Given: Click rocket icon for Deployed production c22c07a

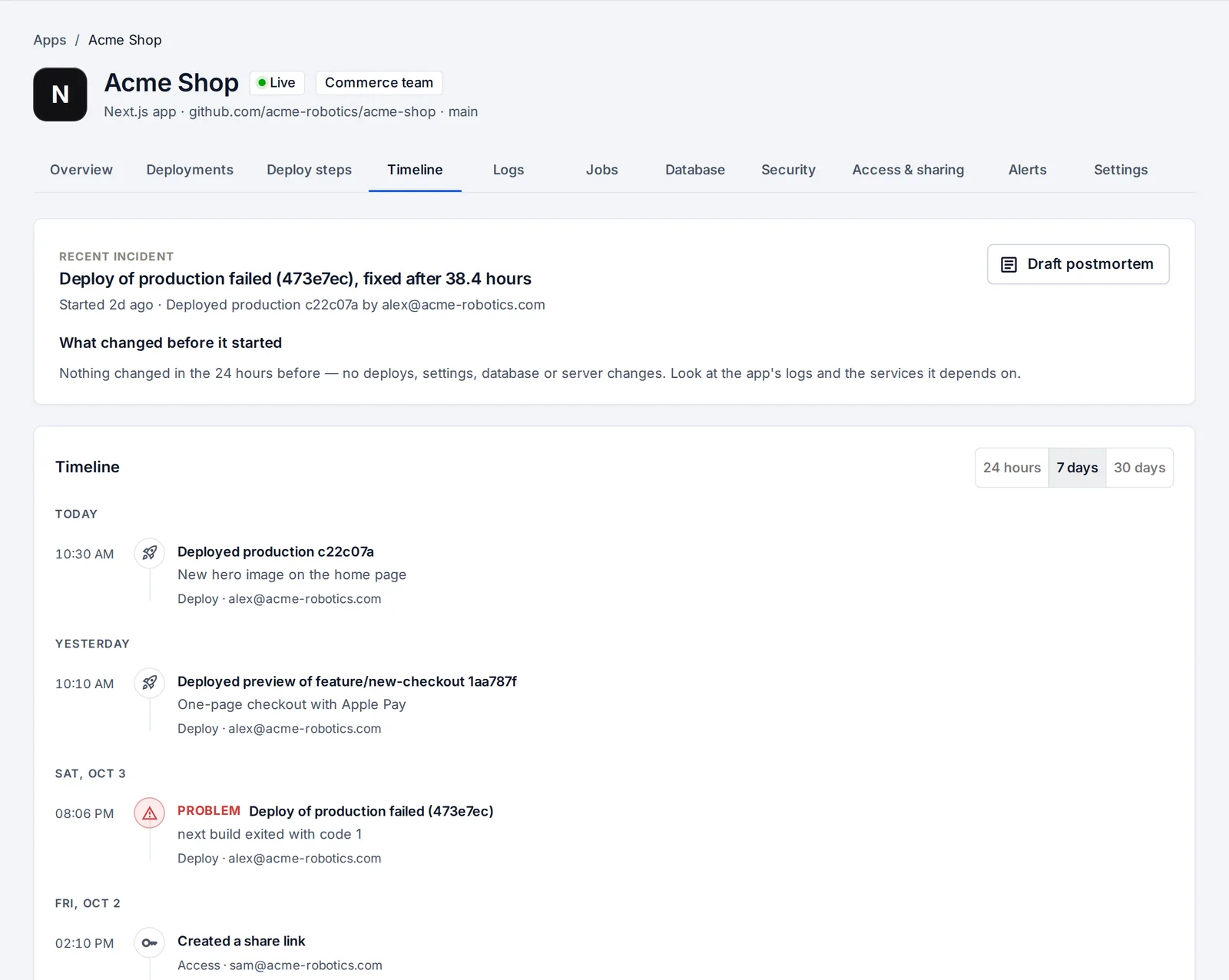Looking at the screenshot, I should pos(150,553).
